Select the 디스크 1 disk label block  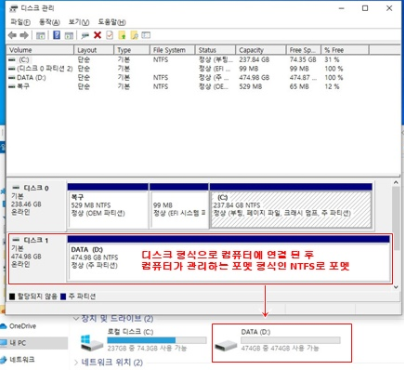tap(37, 258)
